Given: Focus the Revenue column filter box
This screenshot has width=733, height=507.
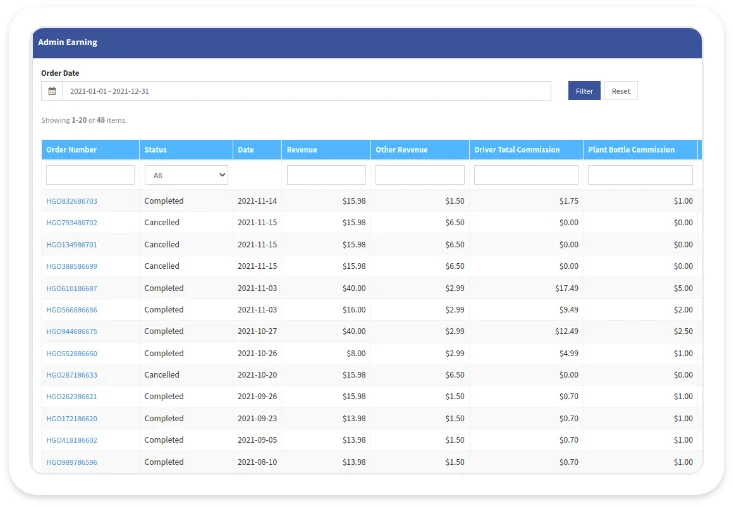Looking at the screenshot, I should click(326, 175).
